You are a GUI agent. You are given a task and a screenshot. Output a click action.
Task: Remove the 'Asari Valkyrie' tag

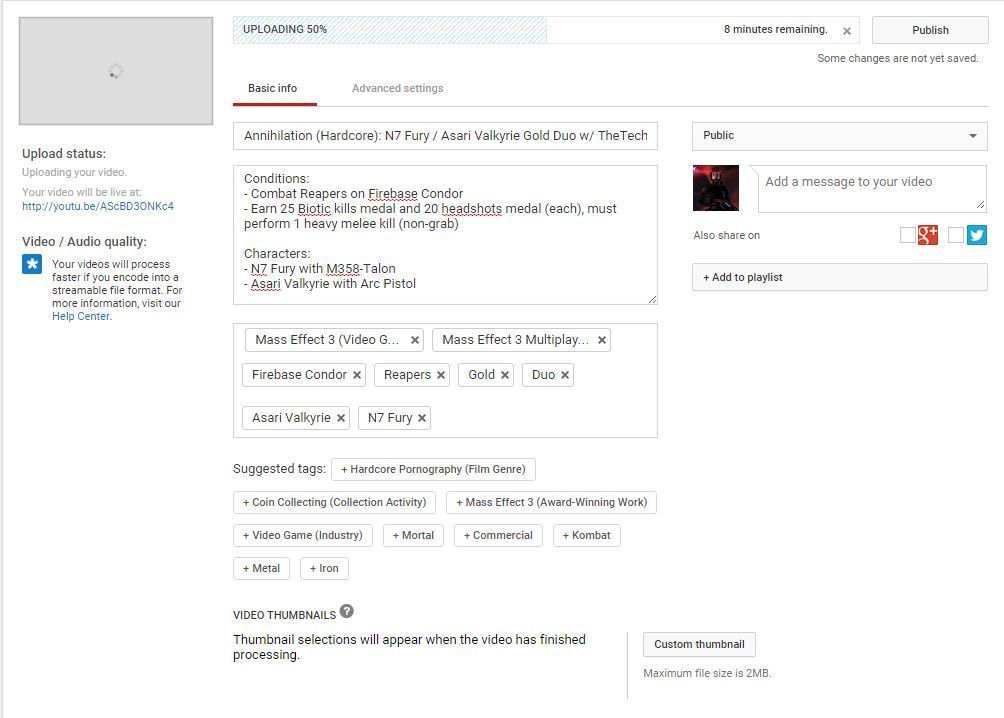pyautogui.click(x=341, y=418)
